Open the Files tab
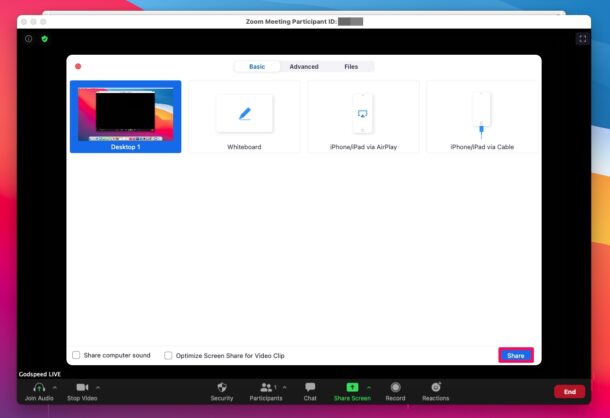The width and height of the screenshot is (610, 418). [351, 67]
